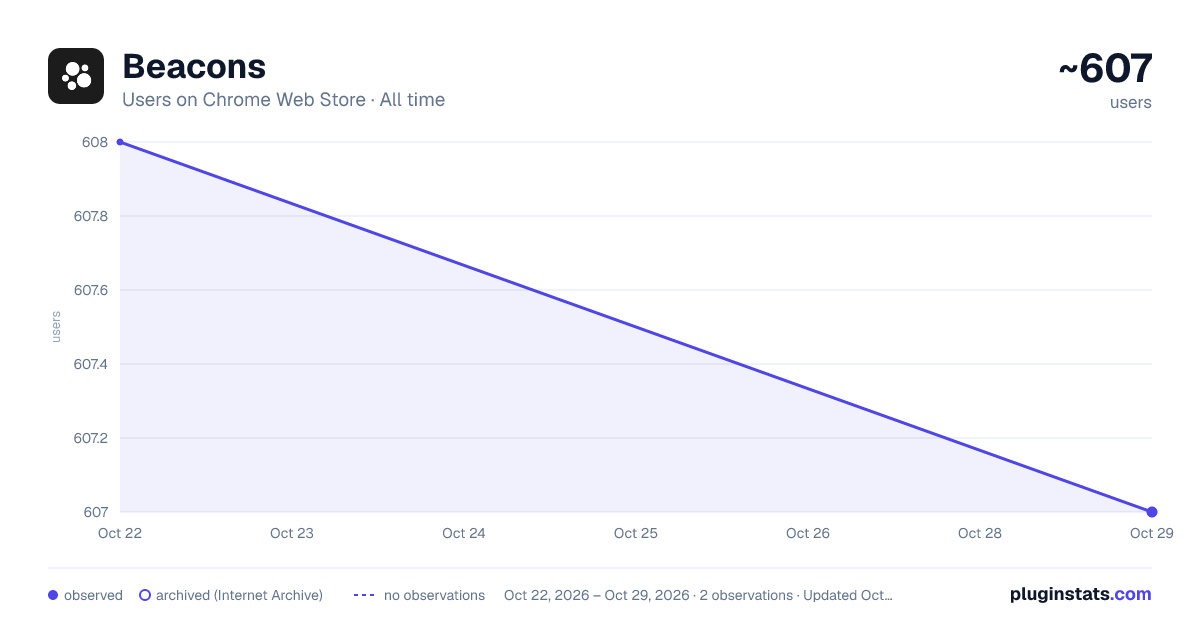Click the Oct 29 observed data point
Image resolution: width=1200 pixels, height=630 pixels.
coord(1152,512)
